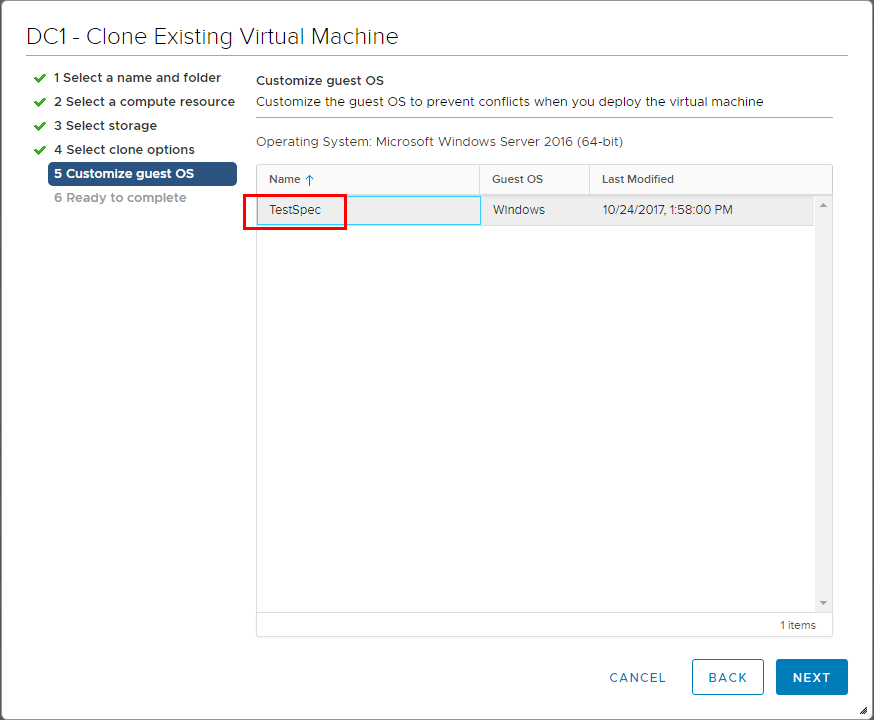Click the BACK button
Viewport: 874px width, 720px height.
tap(727, 677)
